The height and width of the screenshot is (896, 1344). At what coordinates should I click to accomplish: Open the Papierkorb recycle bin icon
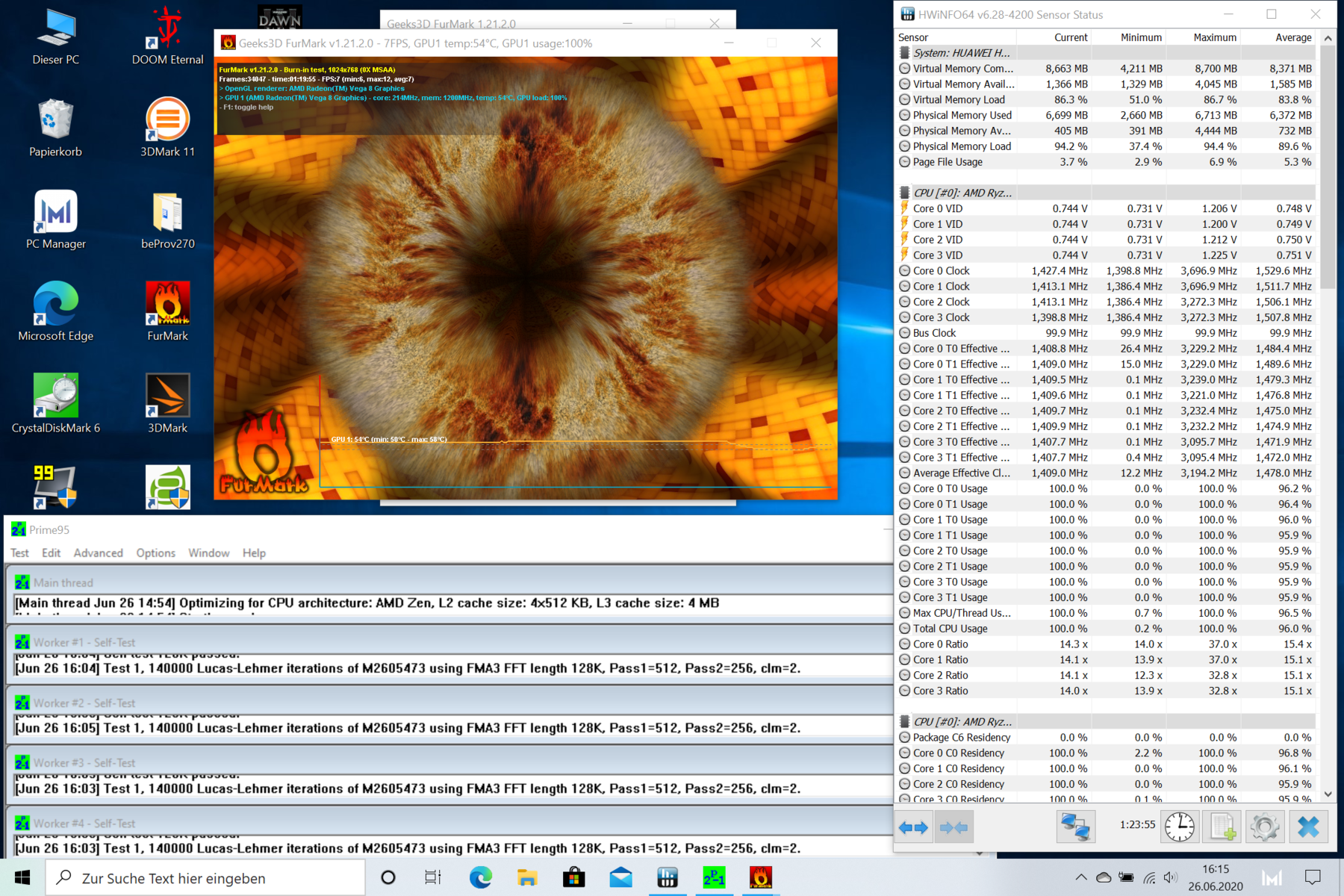coord(56,128)
